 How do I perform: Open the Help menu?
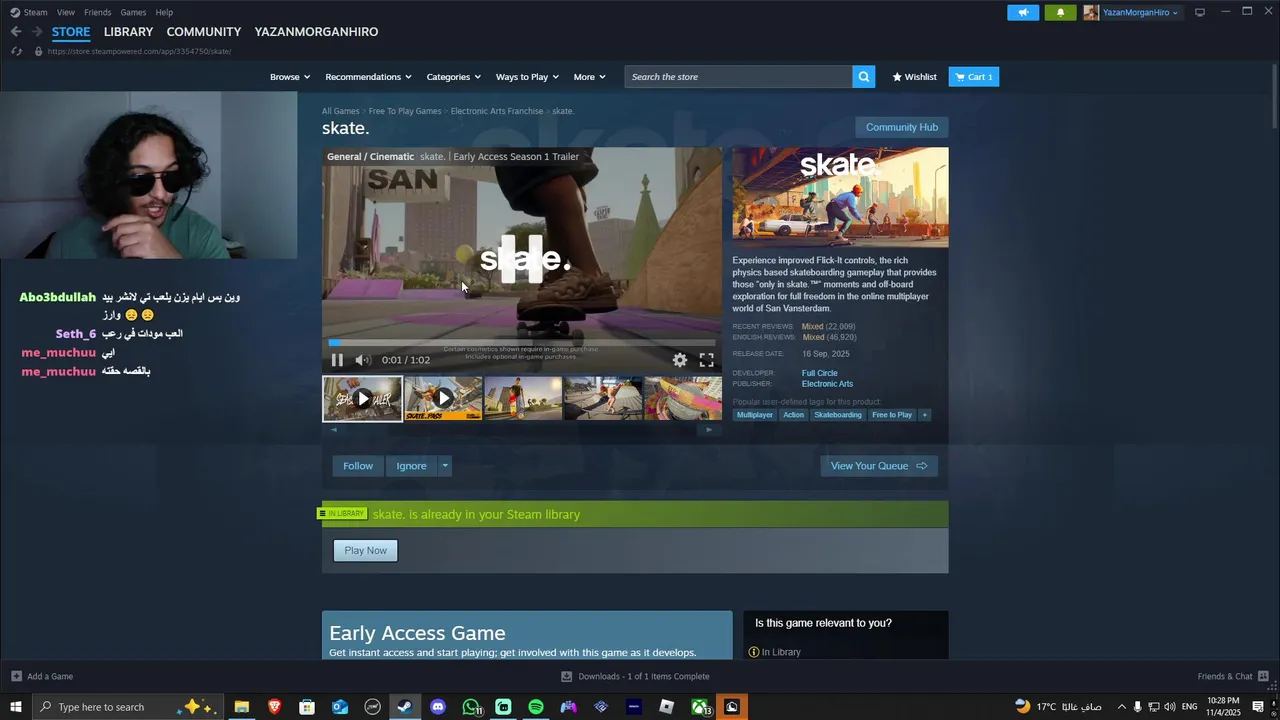point(164,12)
